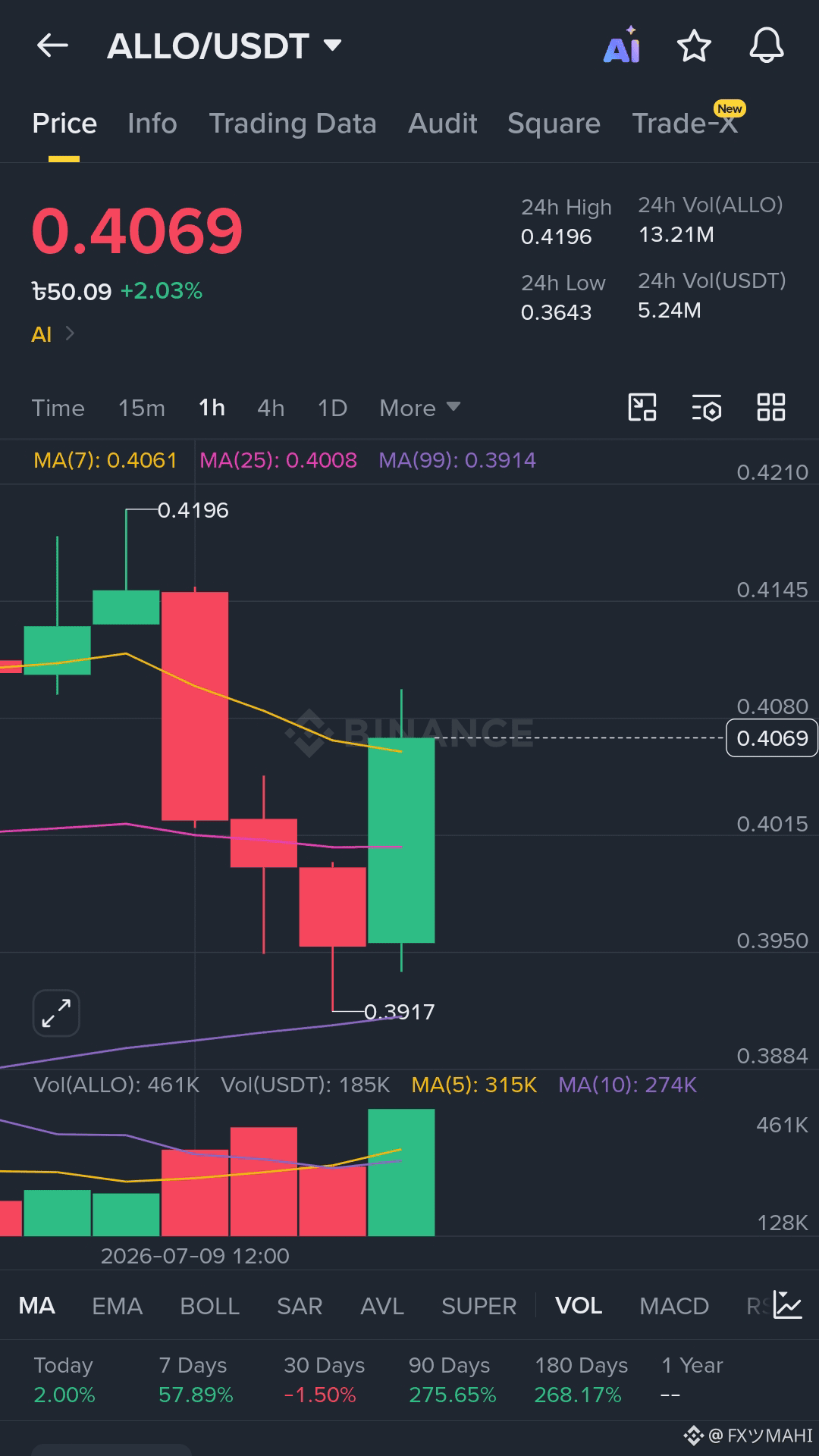Tap the 24h Vol(USDT) 5.24M value
The width and height of the screenshot is (819, 1456).
tap(670, 311)
